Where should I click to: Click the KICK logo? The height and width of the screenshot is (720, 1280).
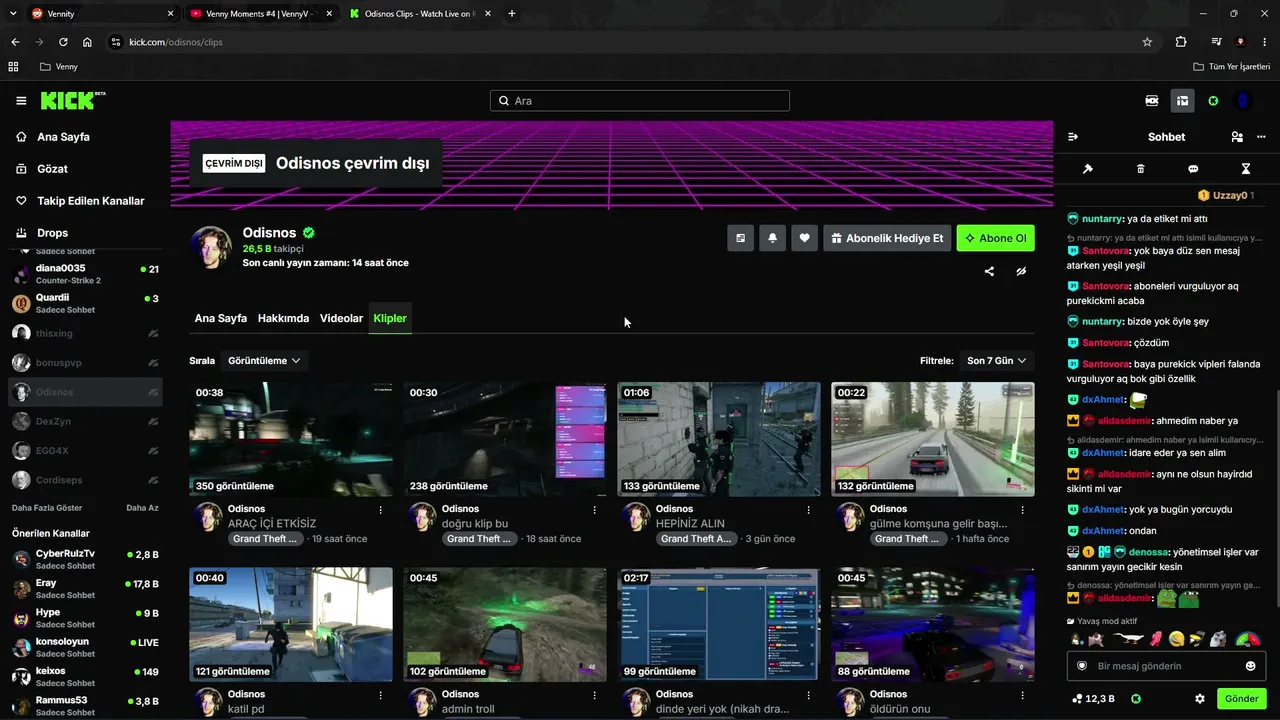pyautogui.click(x=73, y=100)
